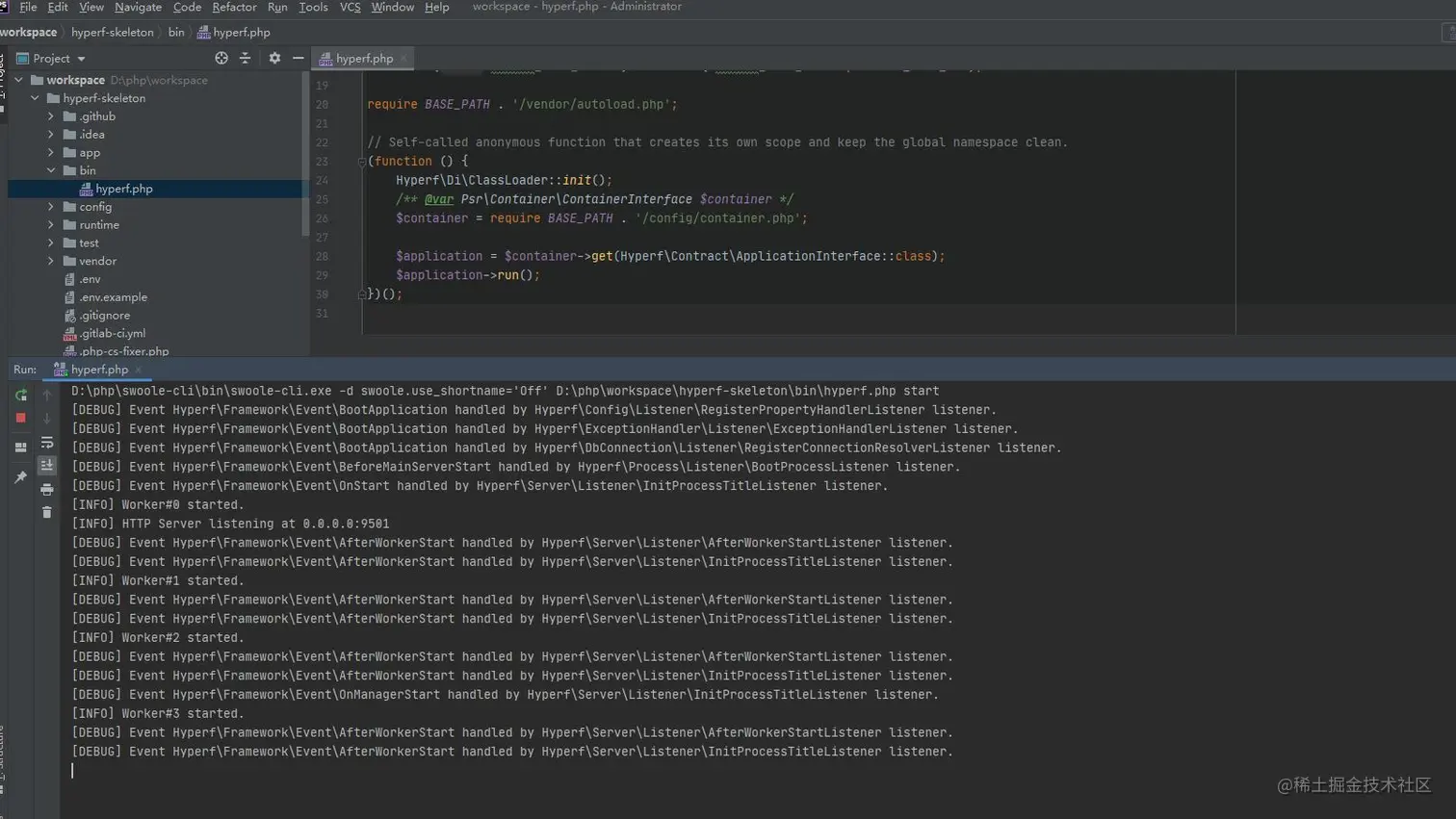Hide the Project tool window
1456x819 pixels.
coord(298,59)
